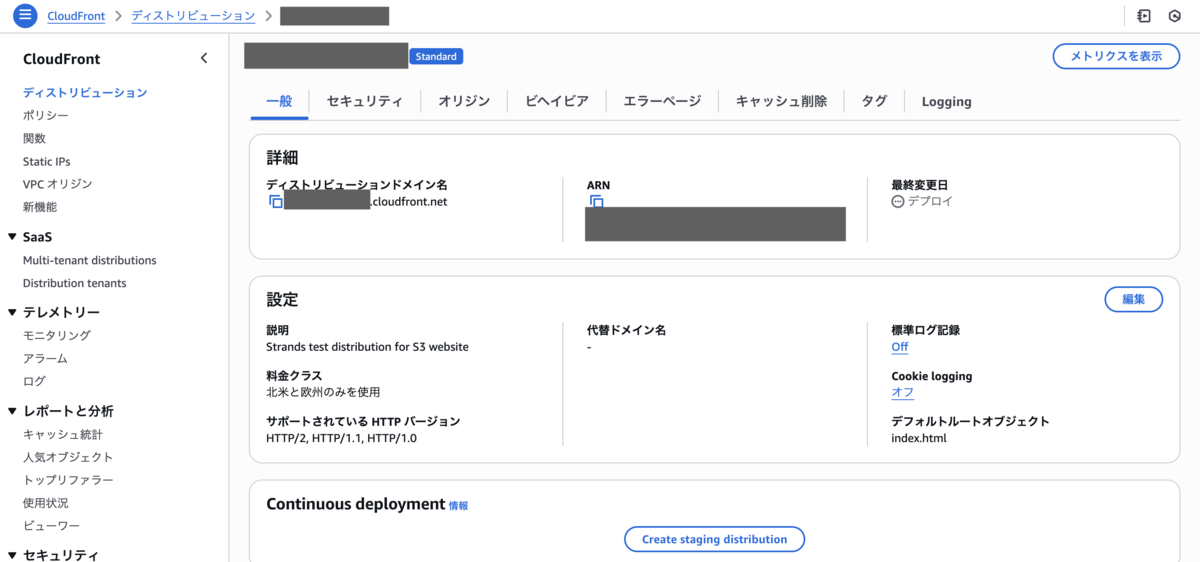
Task: Open Distribution tenants in sidebar
Action: click(x=75, y=284)
